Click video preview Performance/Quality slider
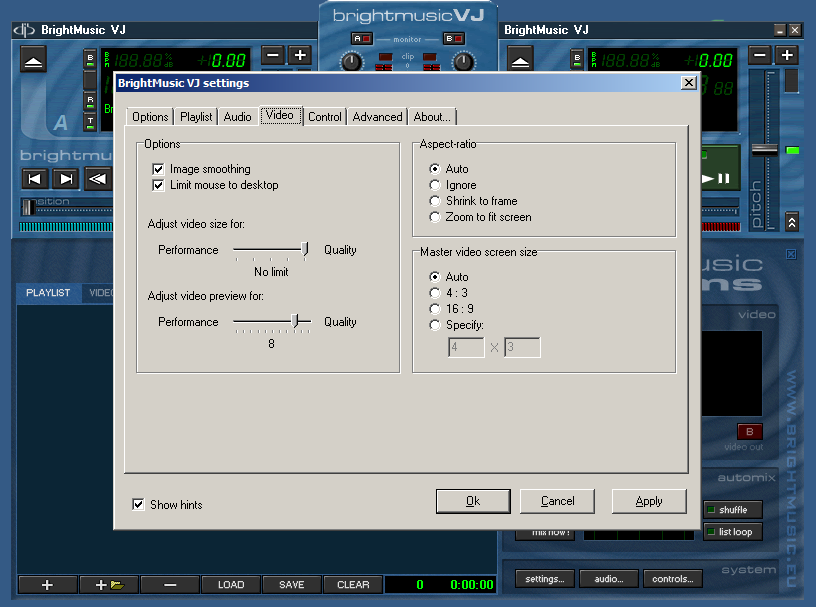 click(x=272, y=322)
